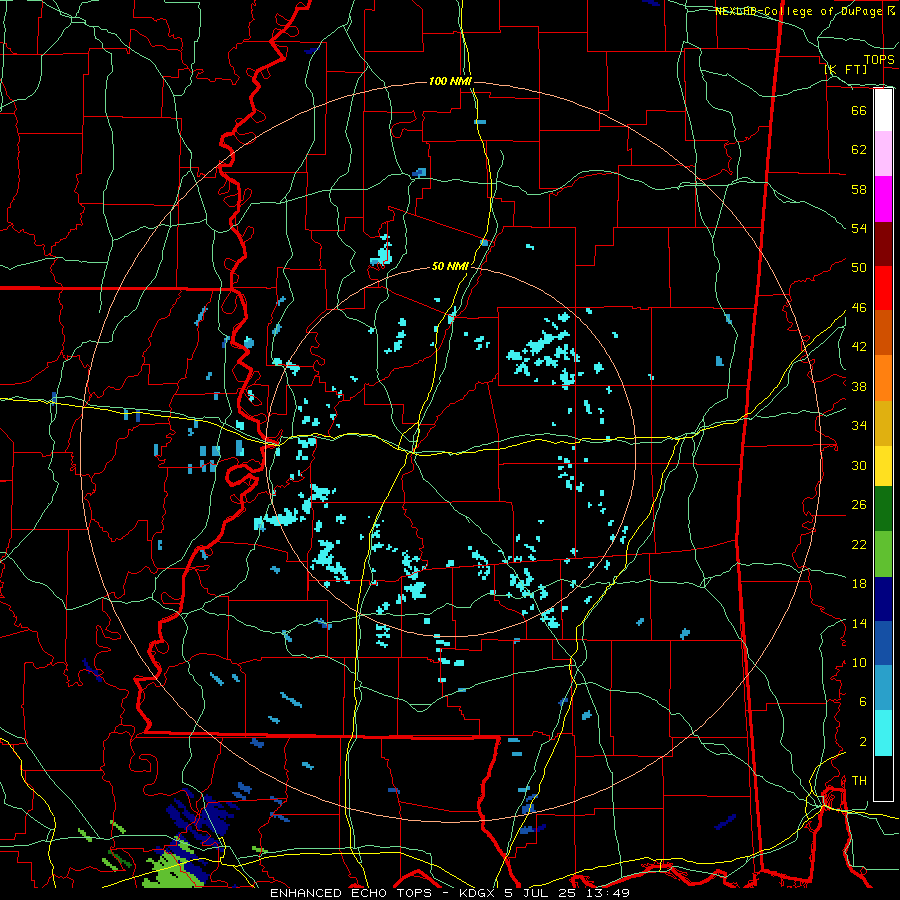
Task: Click the legend value "38"
Action: click(x=859, y=386)
